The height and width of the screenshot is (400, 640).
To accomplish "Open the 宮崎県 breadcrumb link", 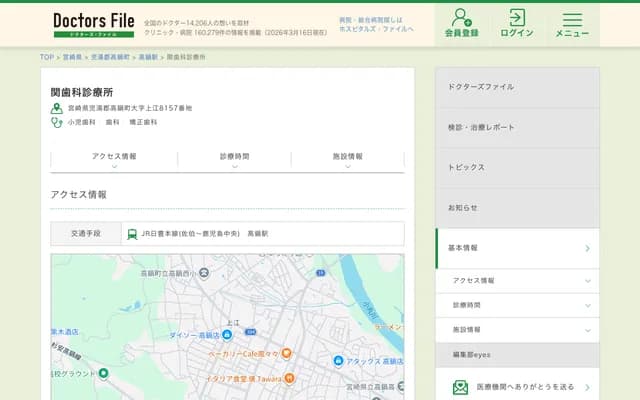I will point(72,57).
